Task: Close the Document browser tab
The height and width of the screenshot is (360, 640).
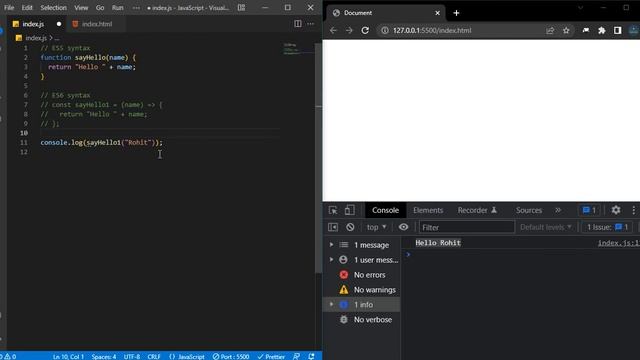Action: (x=437, y=13)
